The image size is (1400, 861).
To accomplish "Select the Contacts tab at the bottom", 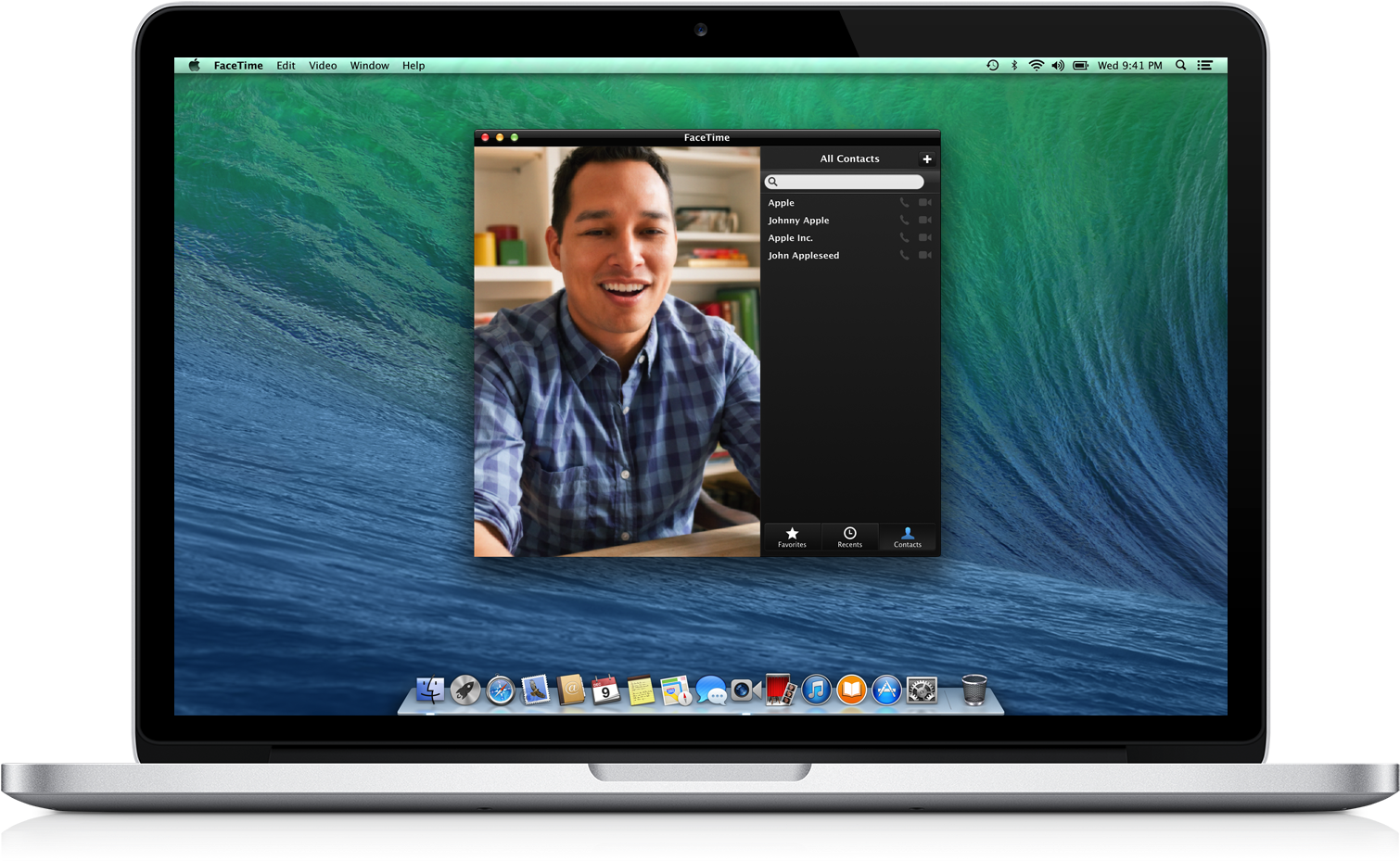I will pos(907,537).
